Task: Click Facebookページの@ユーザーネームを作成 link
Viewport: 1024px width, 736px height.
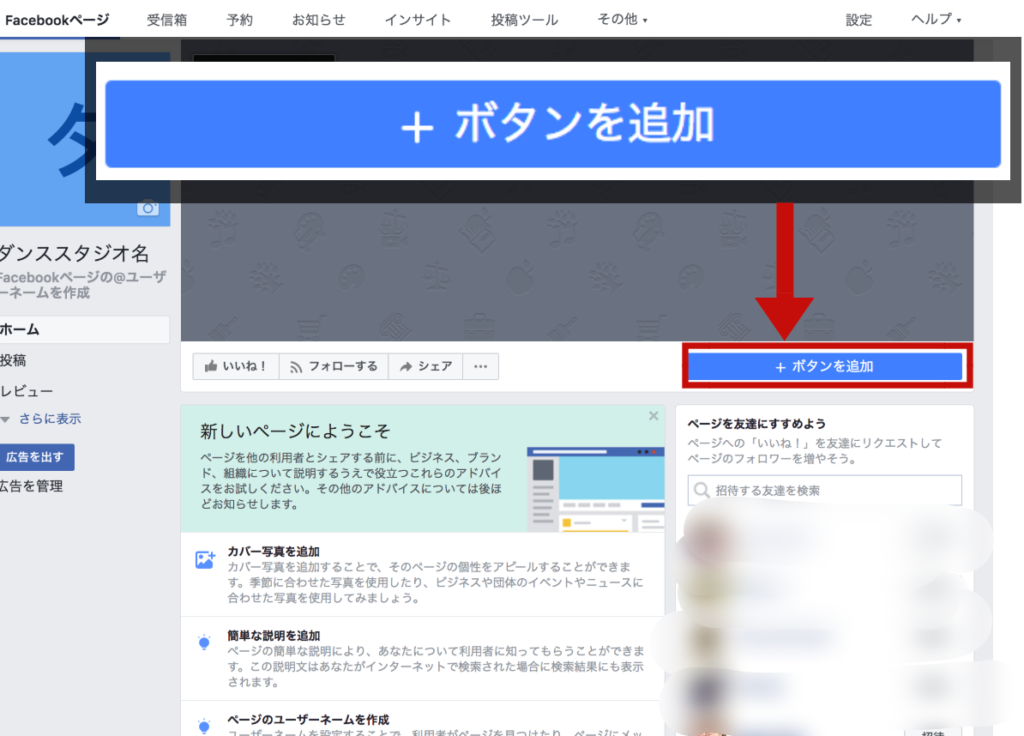Action: coord(83,285)
